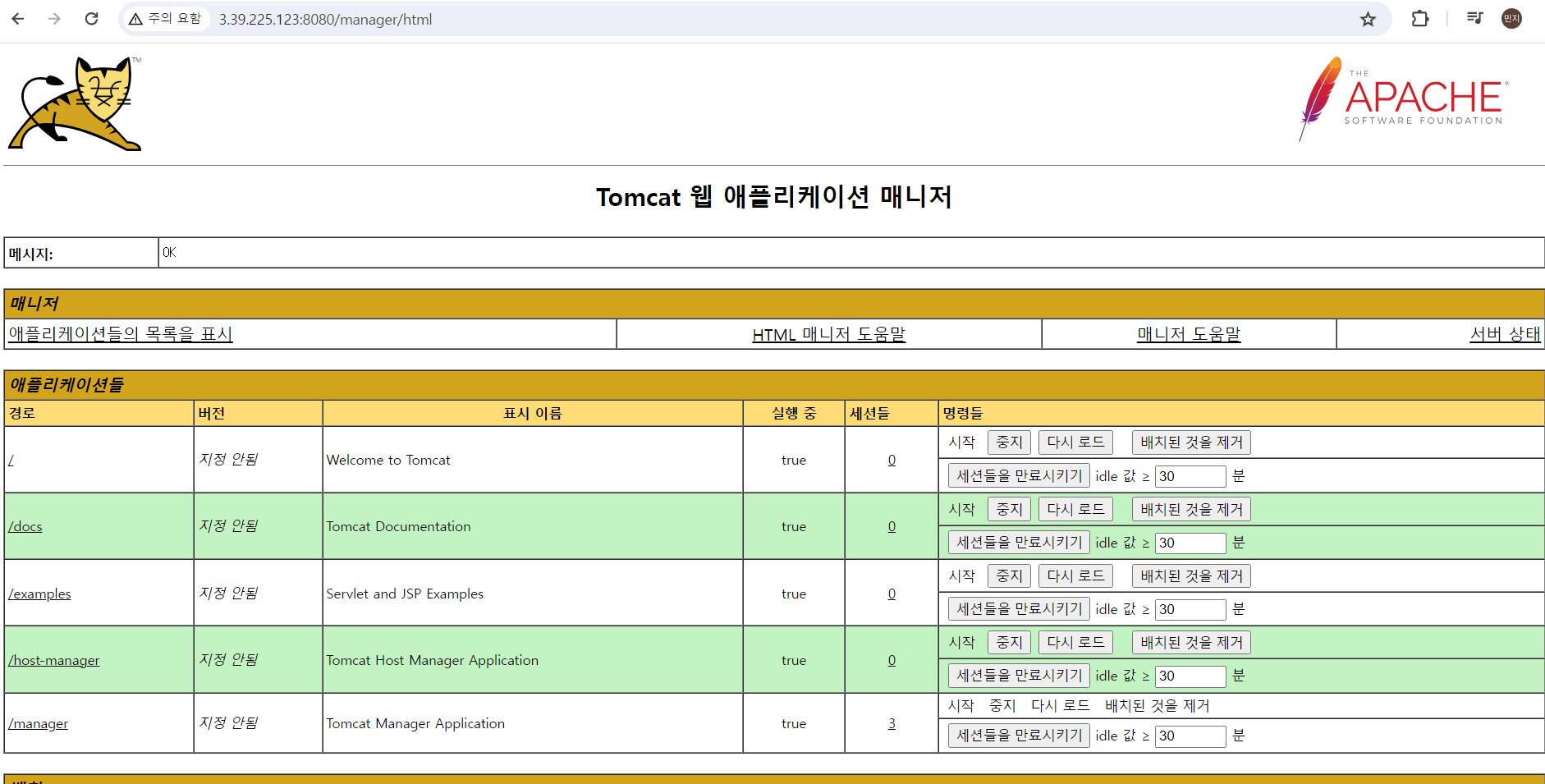The width and height of the screenshot is (1545, 784).
Task: Edit idle minutes field for /manager
Action: point(1190,736)
